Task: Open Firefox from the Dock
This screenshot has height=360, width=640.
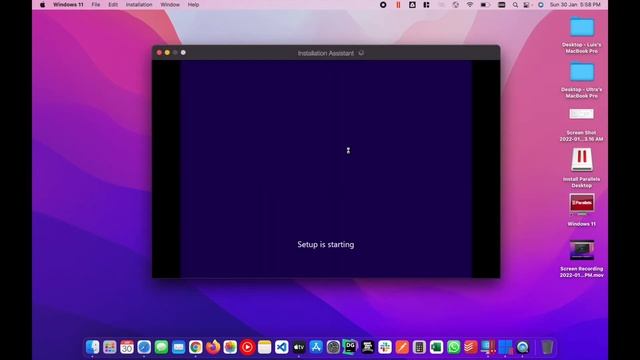Action: [x=213, y=347]
